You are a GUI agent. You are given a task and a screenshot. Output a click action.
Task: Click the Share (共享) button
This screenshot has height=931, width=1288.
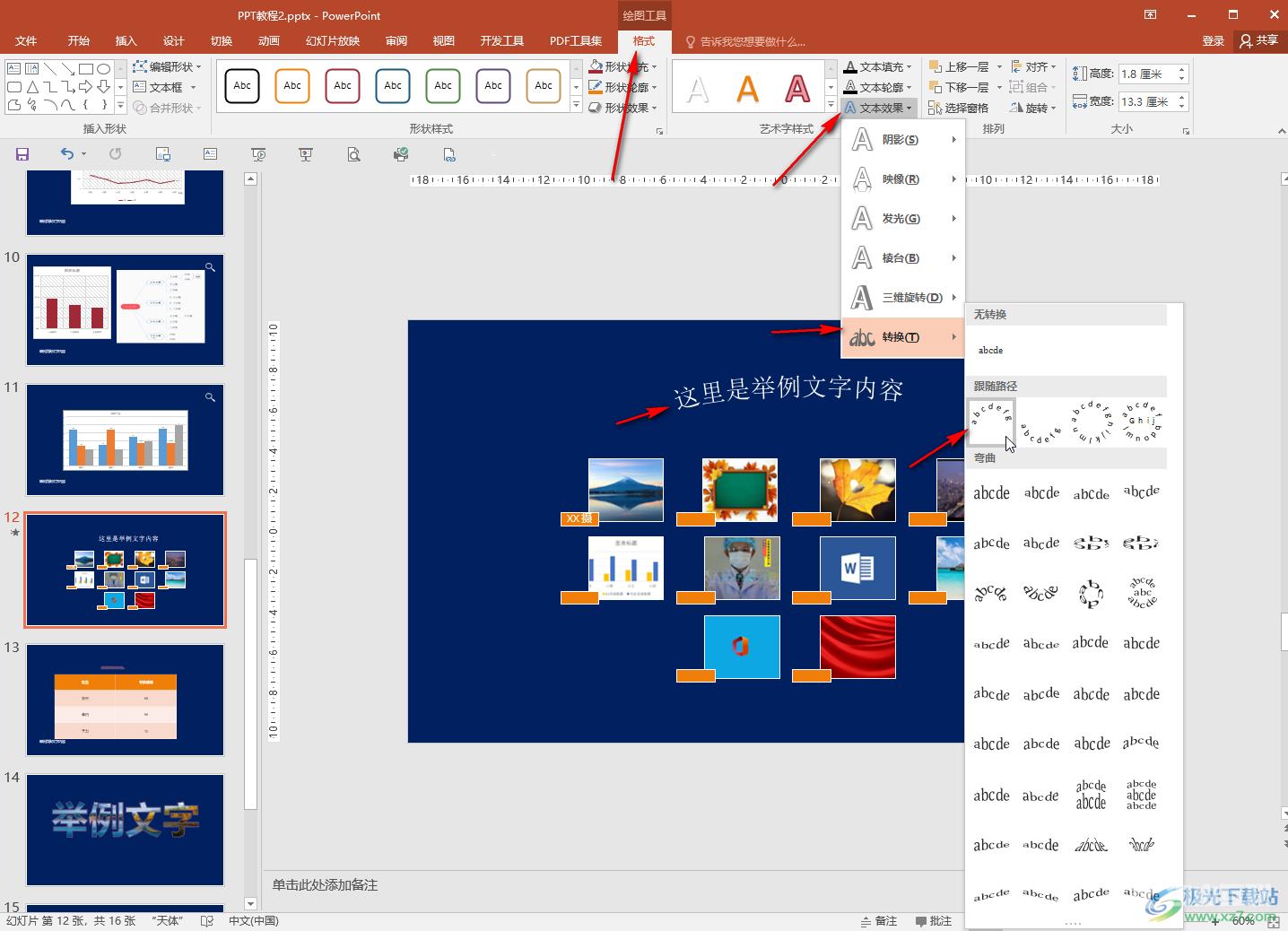[x=1258, y=41]
